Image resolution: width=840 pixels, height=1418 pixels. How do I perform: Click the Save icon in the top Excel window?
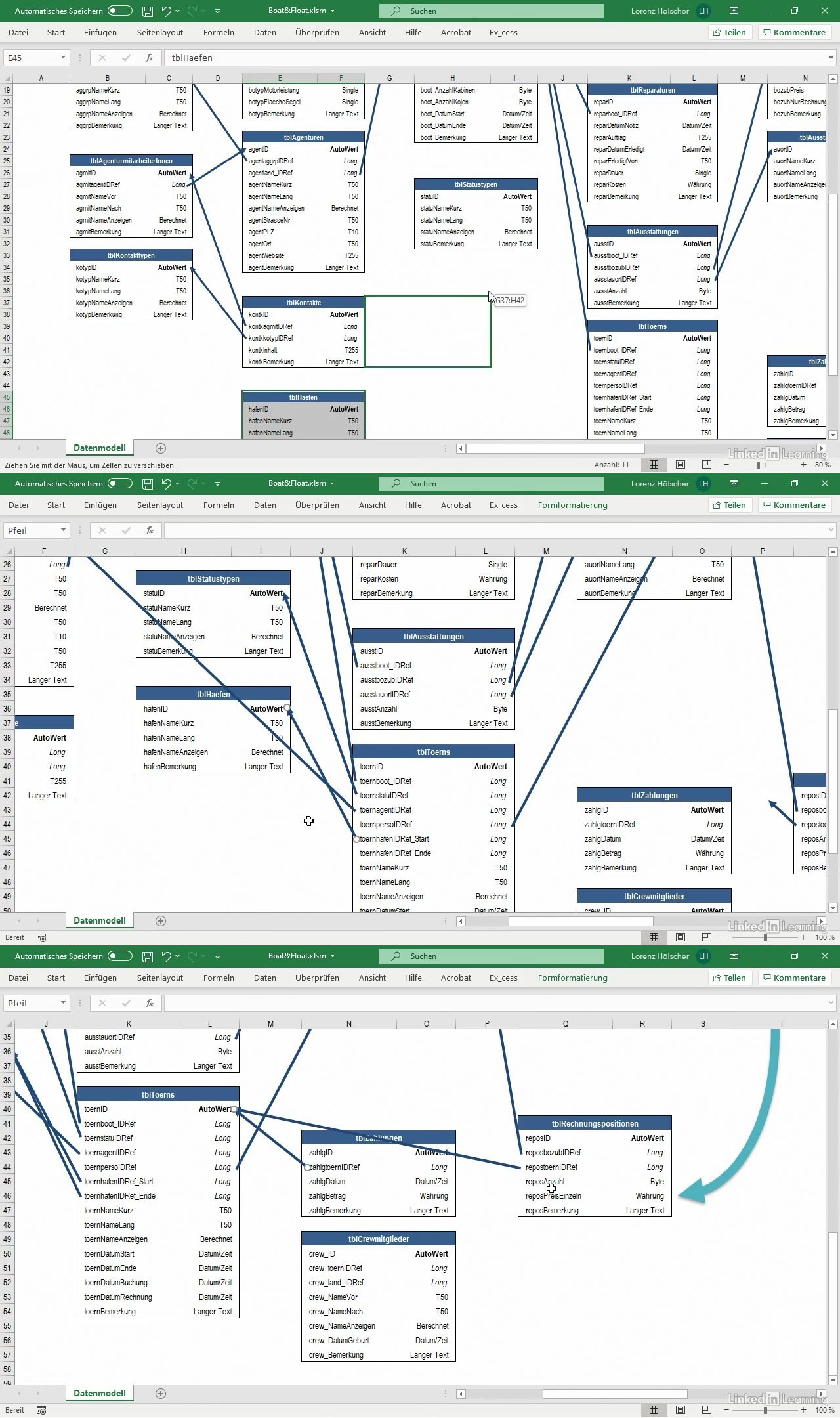[x=148, y=11]
